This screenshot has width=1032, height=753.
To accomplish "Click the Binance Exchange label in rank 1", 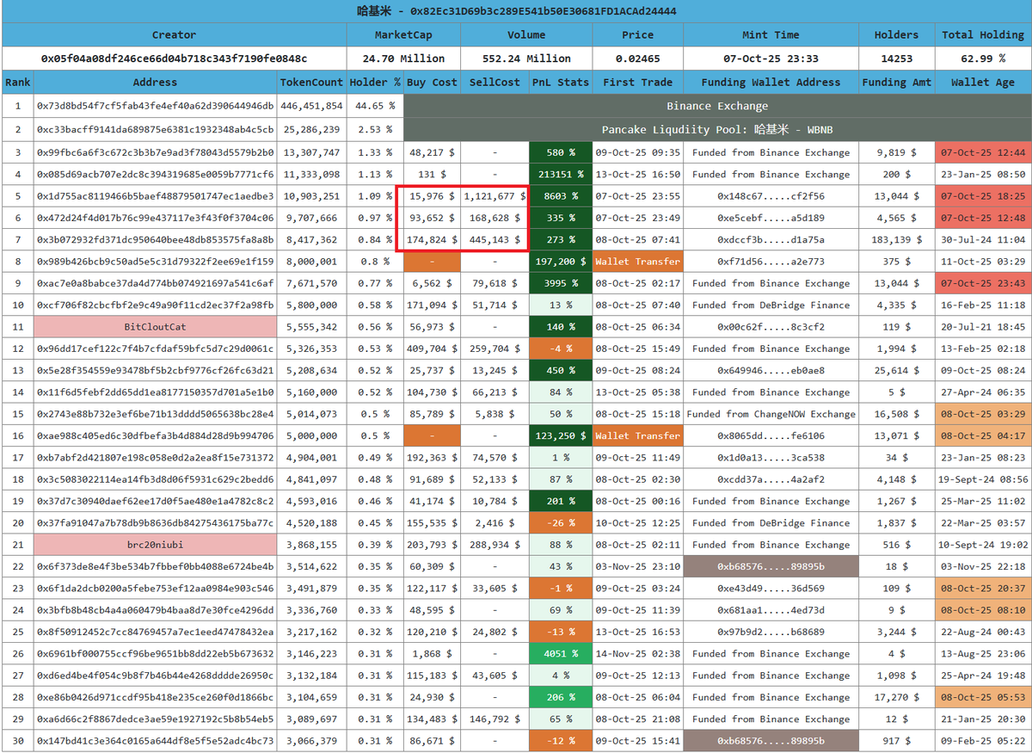I will coord(717,106).
